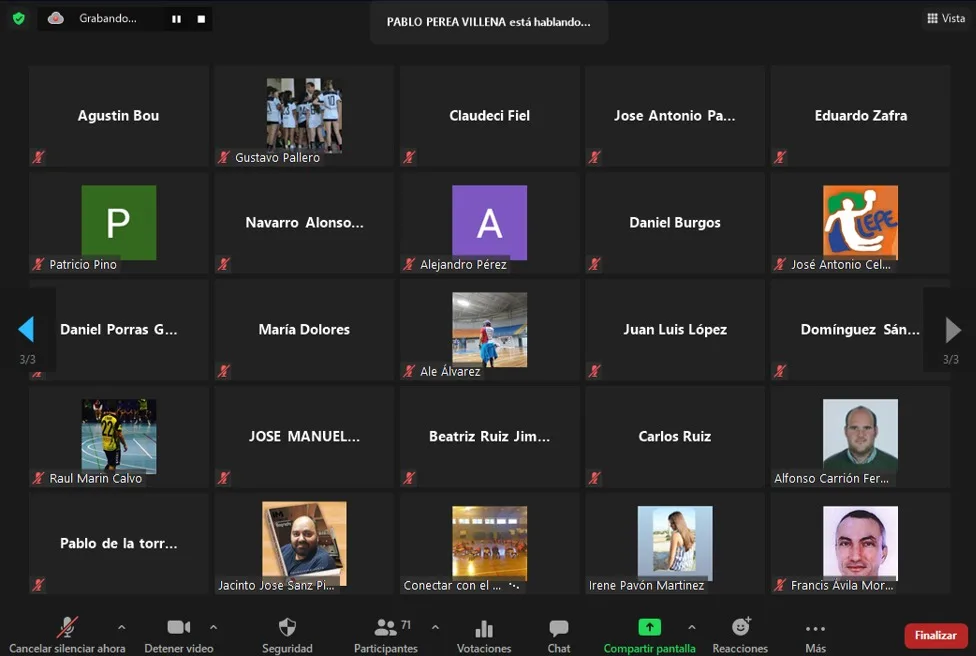
Task: Open the Más options menu
Action: (815, 628)
